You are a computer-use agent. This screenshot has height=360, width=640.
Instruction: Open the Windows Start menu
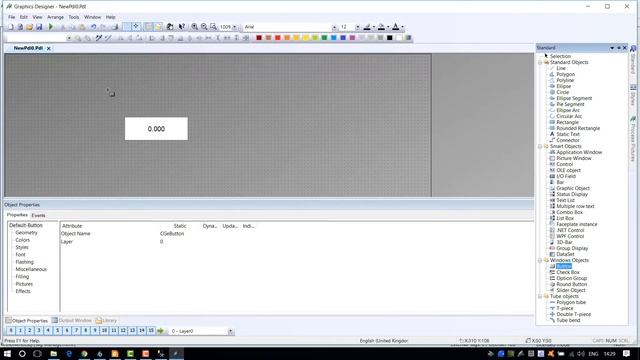tap(7, 353)
